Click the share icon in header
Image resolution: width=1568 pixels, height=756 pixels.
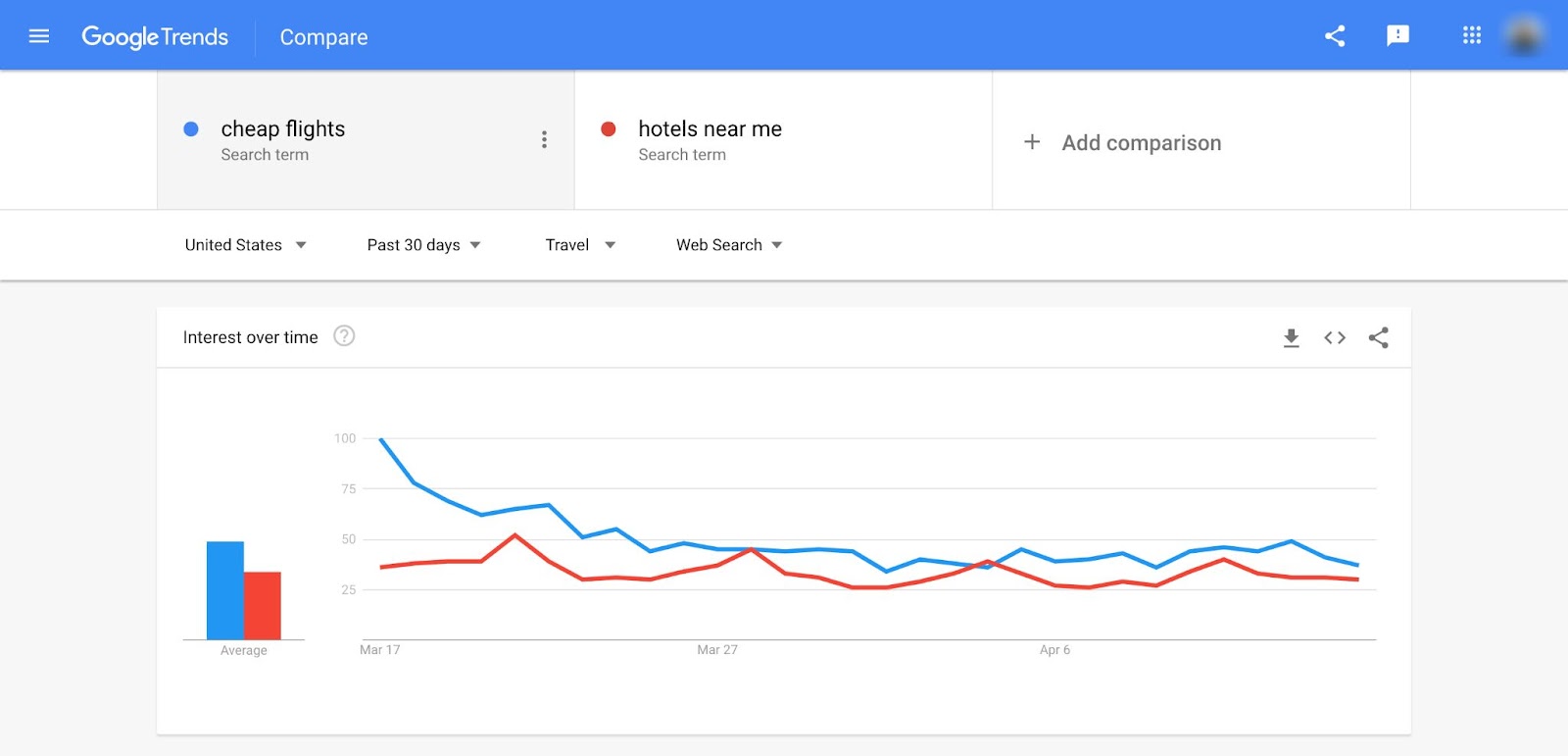click(1335, 36)
